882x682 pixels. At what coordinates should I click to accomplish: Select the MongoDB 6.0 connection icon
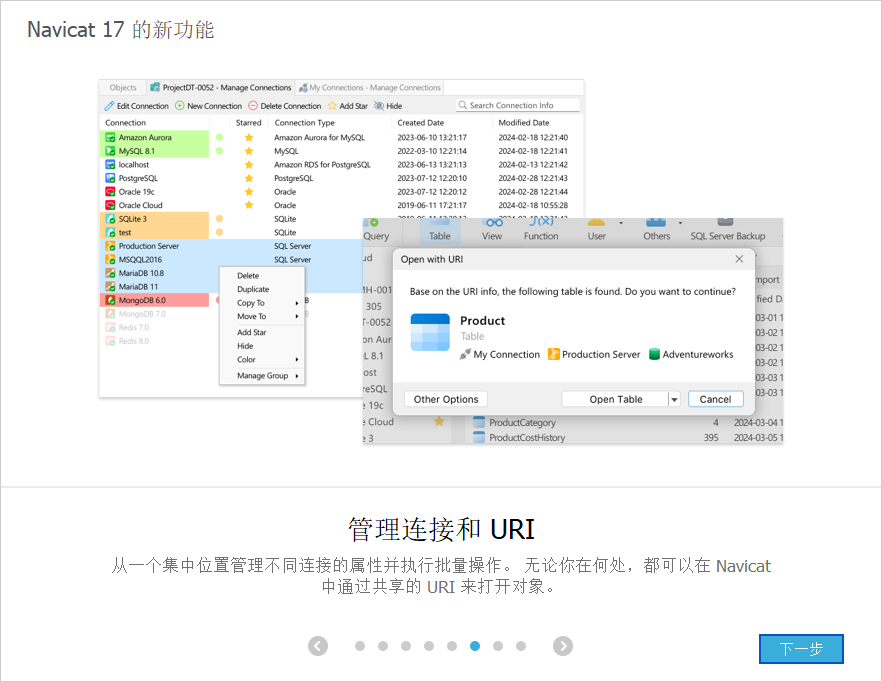click(110, 300)
